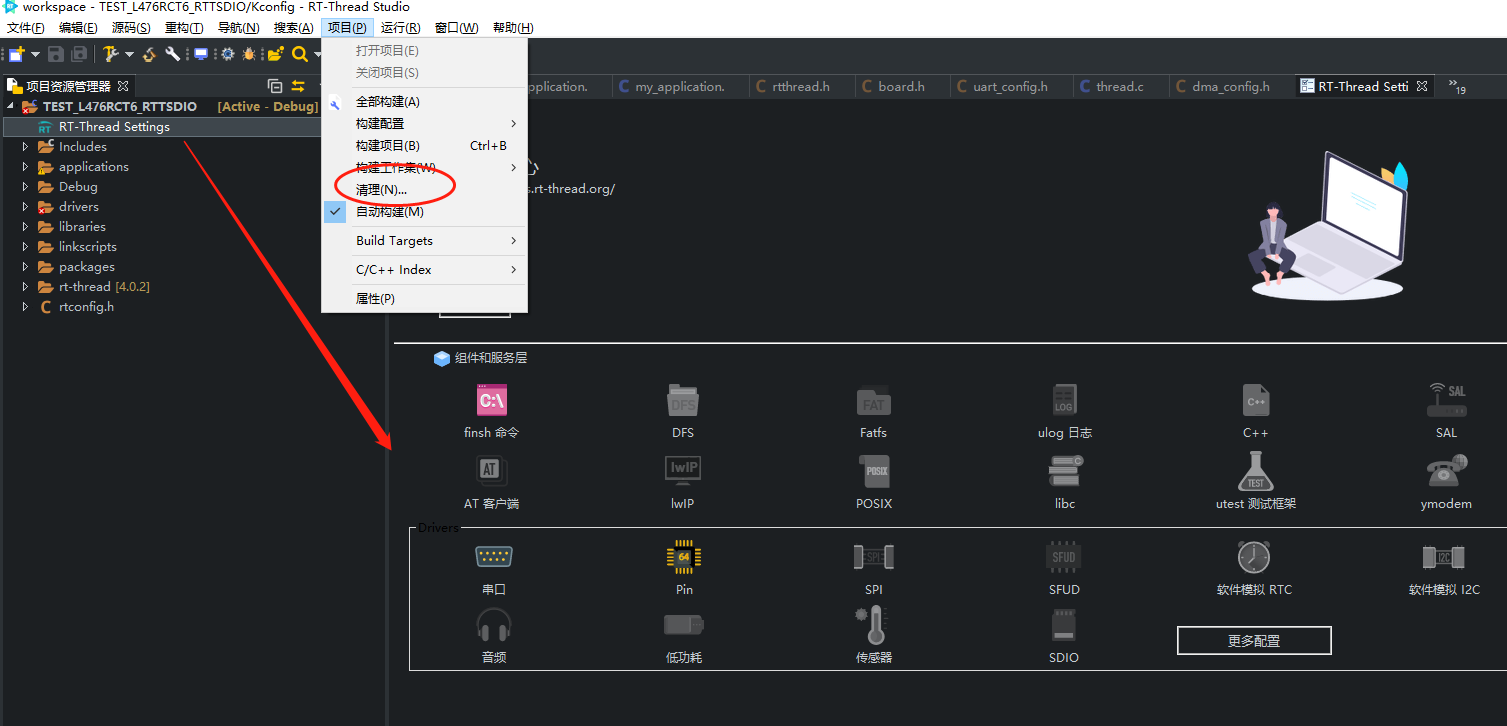Image resolution: width=1507 pixels, height=726 pixels.
Task: Expand the drivers folder in project explorer
Action: coord(25,206)
